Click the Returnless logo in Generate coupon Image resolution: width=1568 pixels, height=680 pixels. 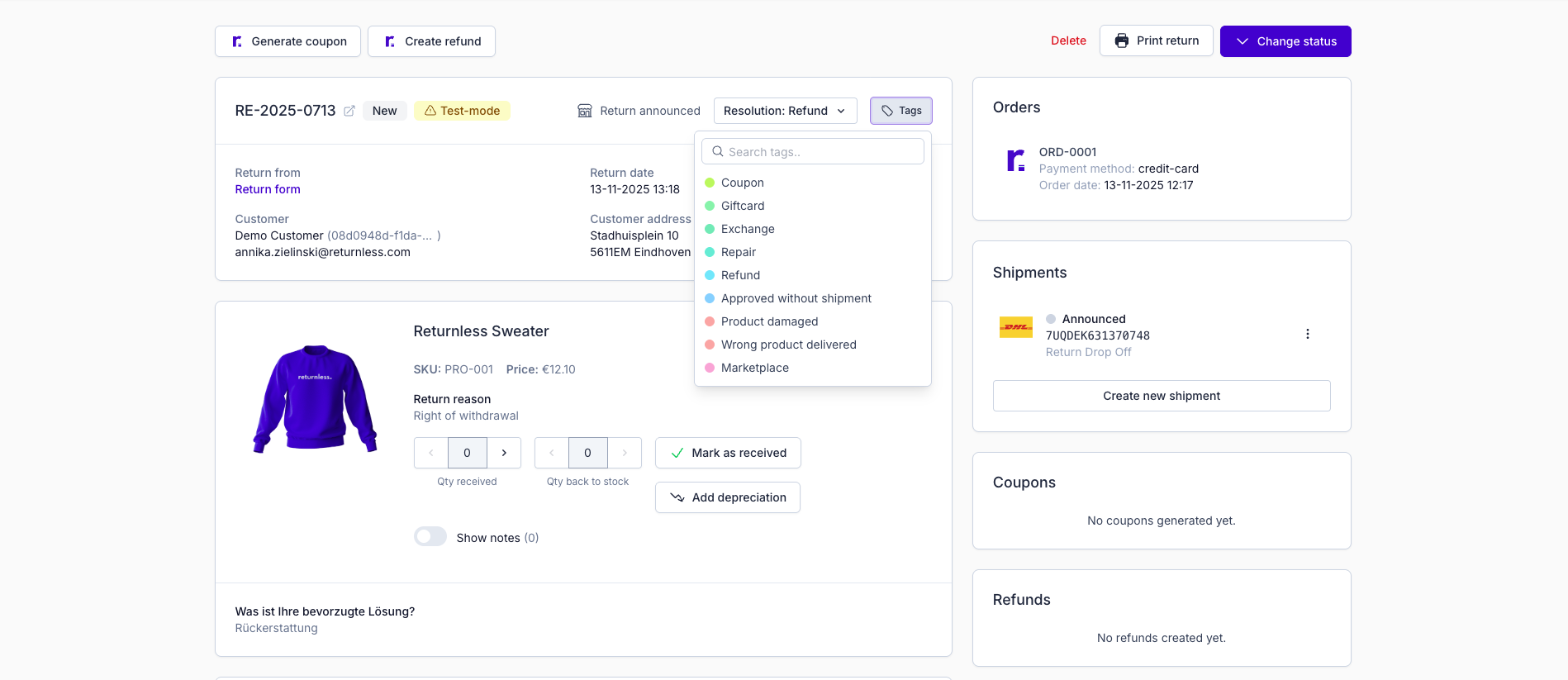(x=237, y=41)
